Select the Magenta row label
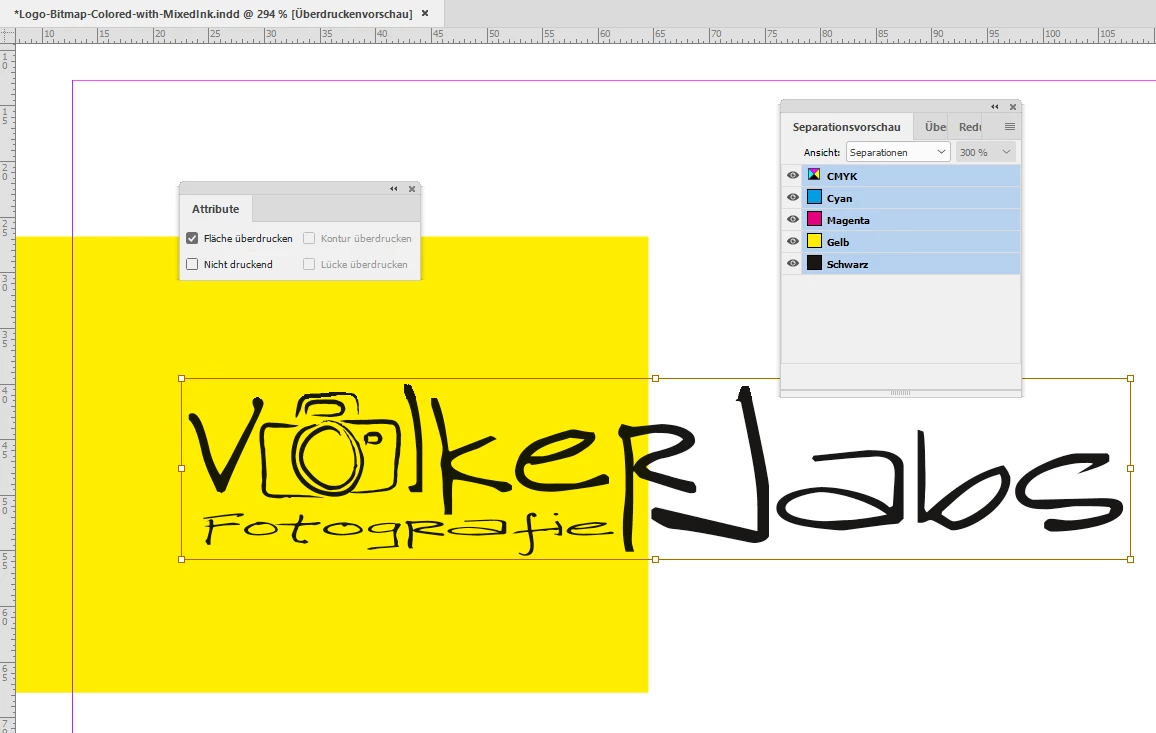The height and width of the screenshot is (733, 1156). (848, 220)
